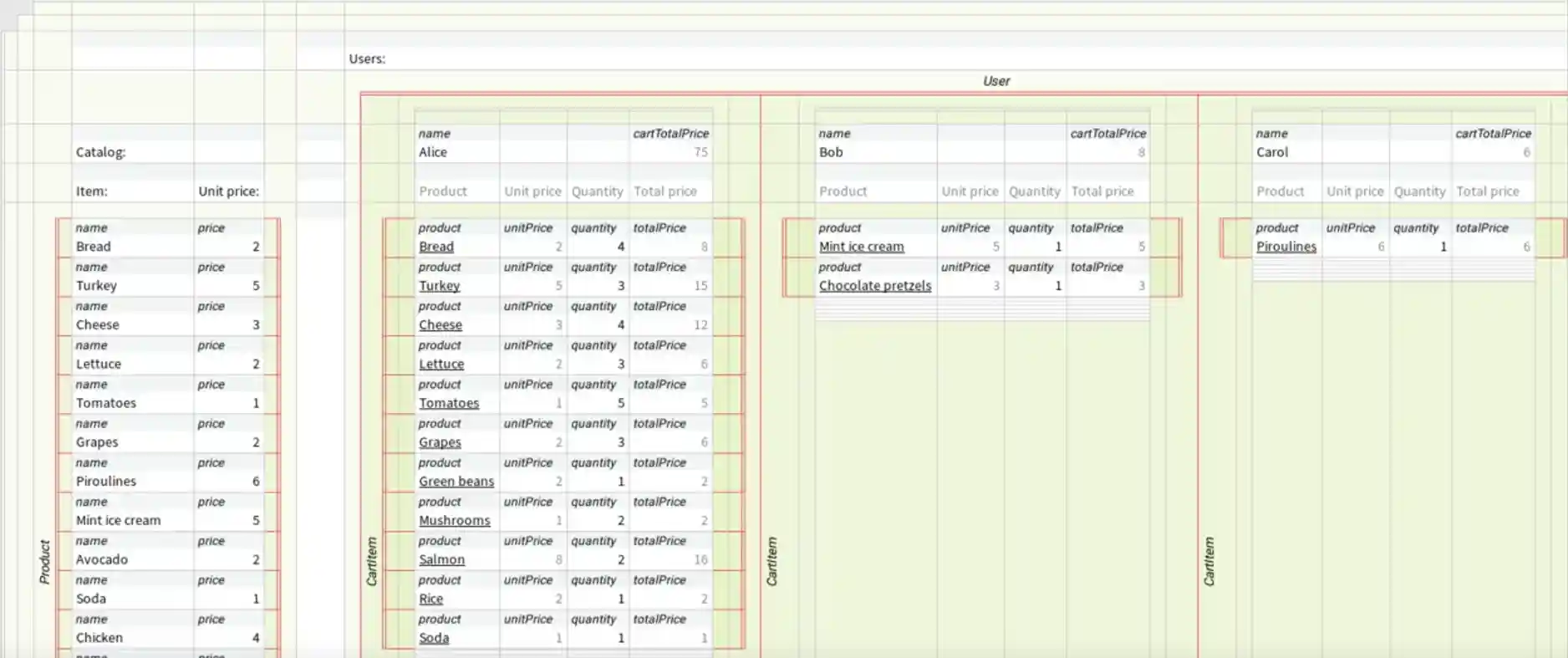The height and width of the screenshot is (658, 1568).
Task: Click the "Users:" label cell
Action: pos(367,59)
